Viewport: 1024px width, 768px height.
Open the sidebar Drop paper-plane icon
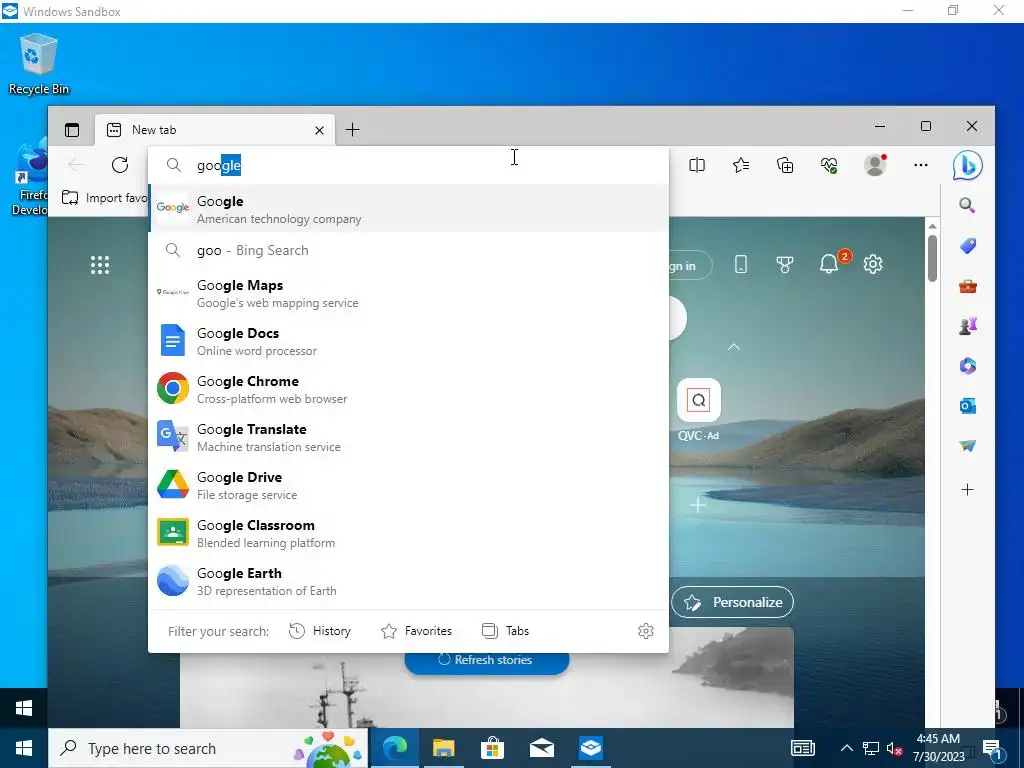pyautogui.click(x=967, y=446)
